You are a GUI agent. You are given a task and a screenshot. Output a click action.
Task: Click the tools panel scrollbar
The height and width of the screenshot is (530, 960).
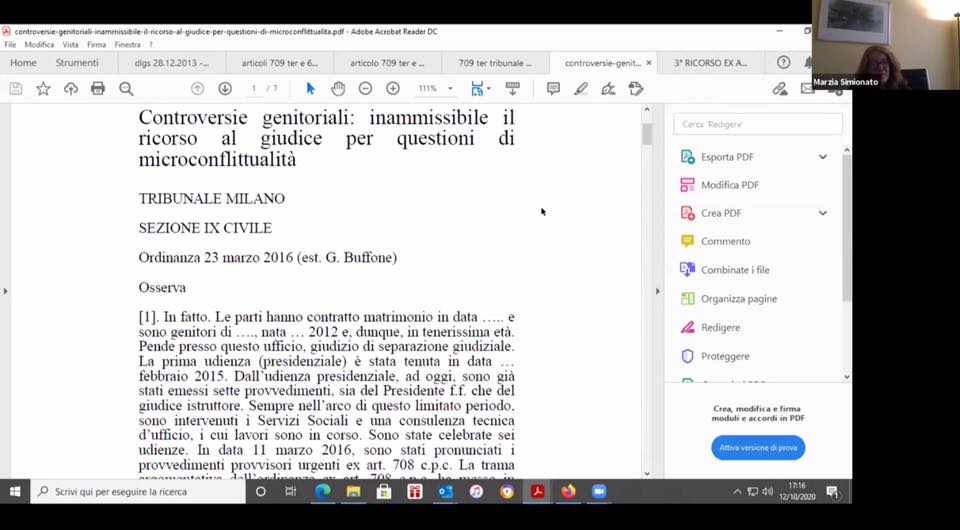[x=847, y=228]
